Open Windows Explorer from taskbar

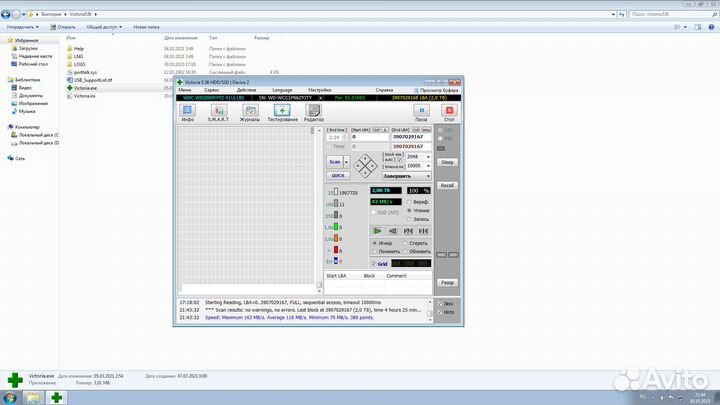33,397
